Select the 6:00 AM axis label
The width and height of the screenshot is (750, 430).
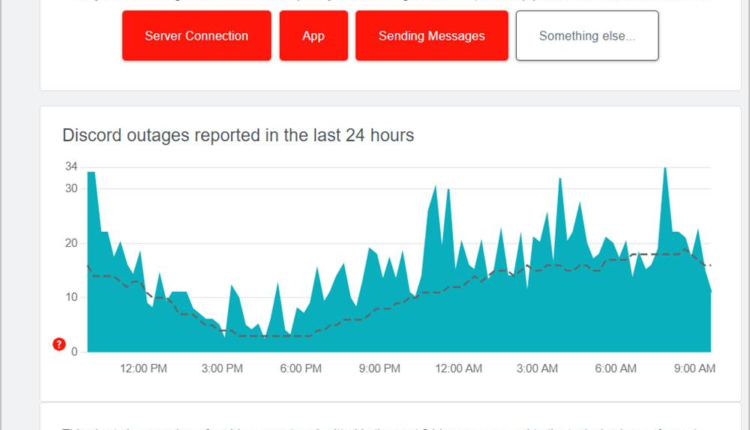click(616, 369)
